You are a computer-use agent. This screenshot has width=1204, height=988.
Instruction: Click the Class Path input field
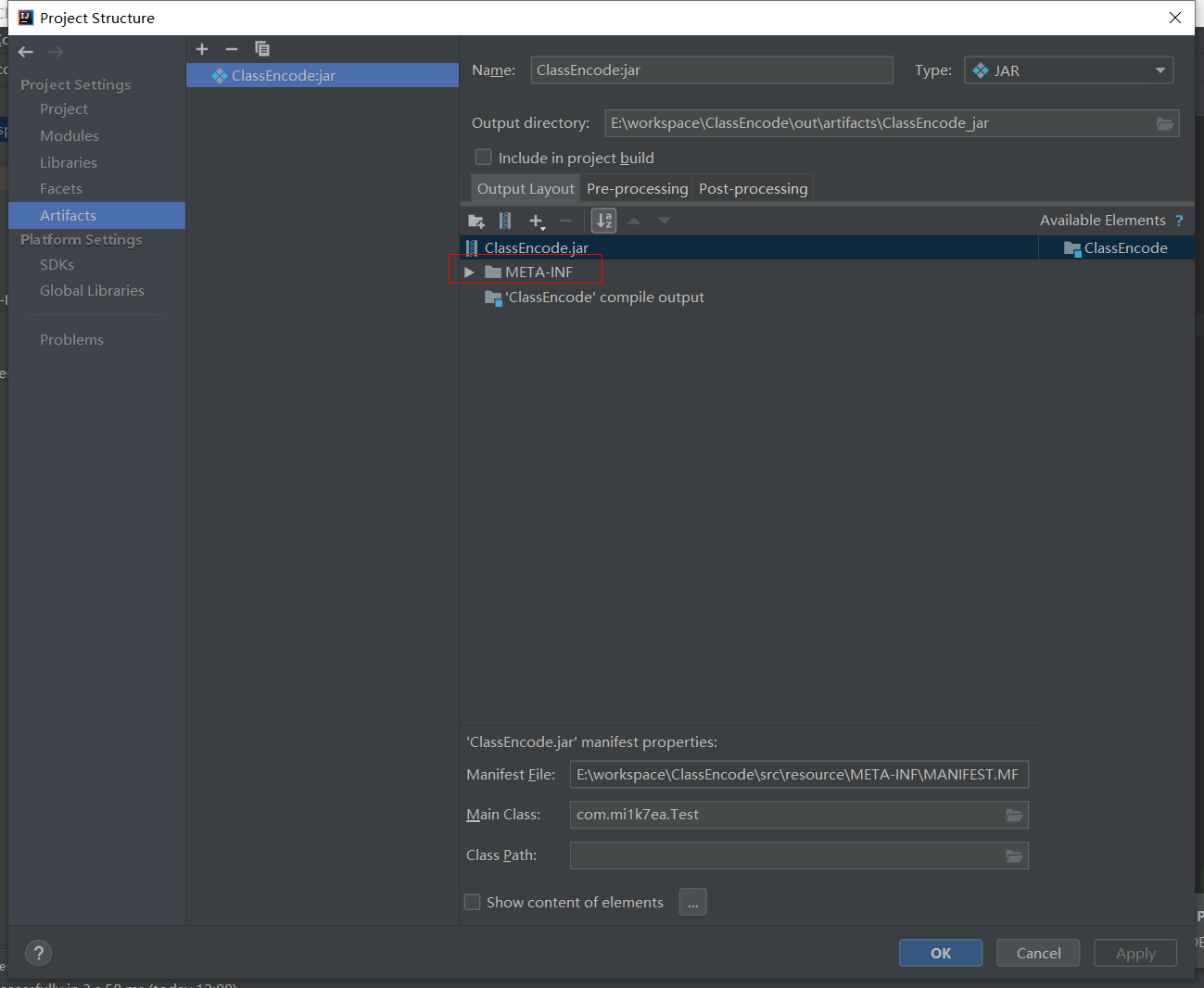tap(784, 855)
